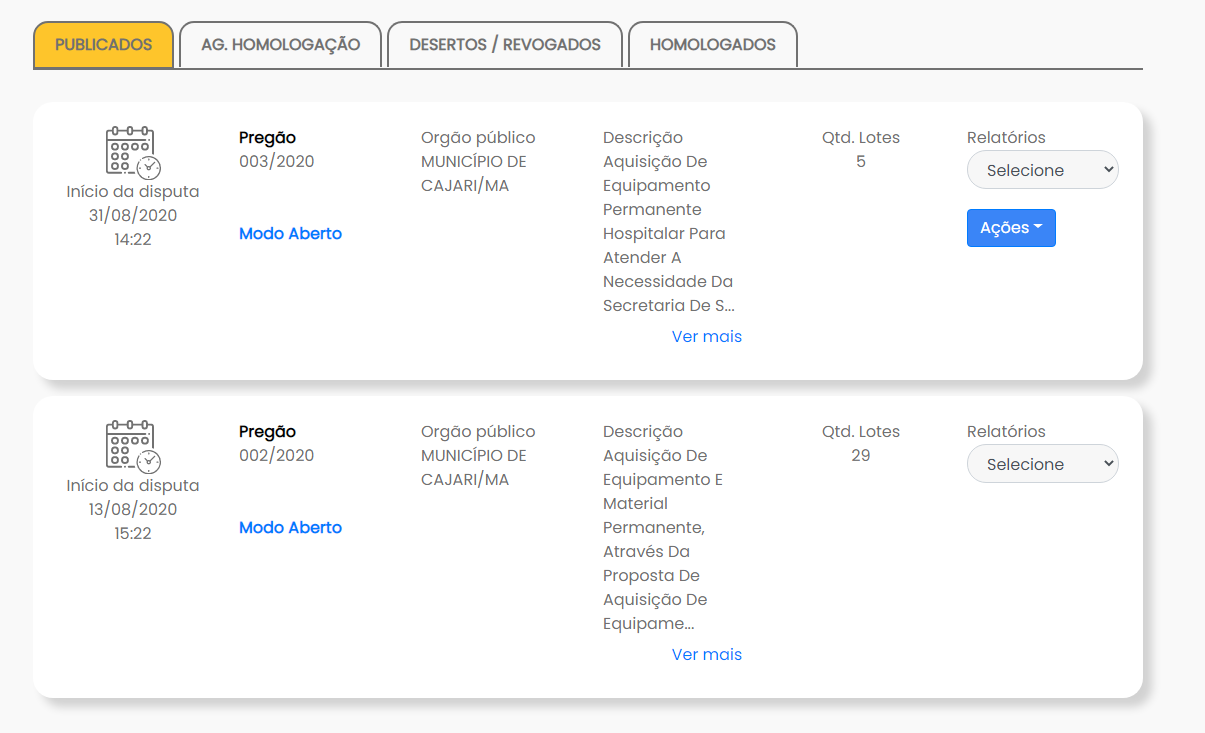This screenshot has width=1205, height=733.
Task: Click Modo Aberto link for Pregão 003/2020
Action: (290, 234)
